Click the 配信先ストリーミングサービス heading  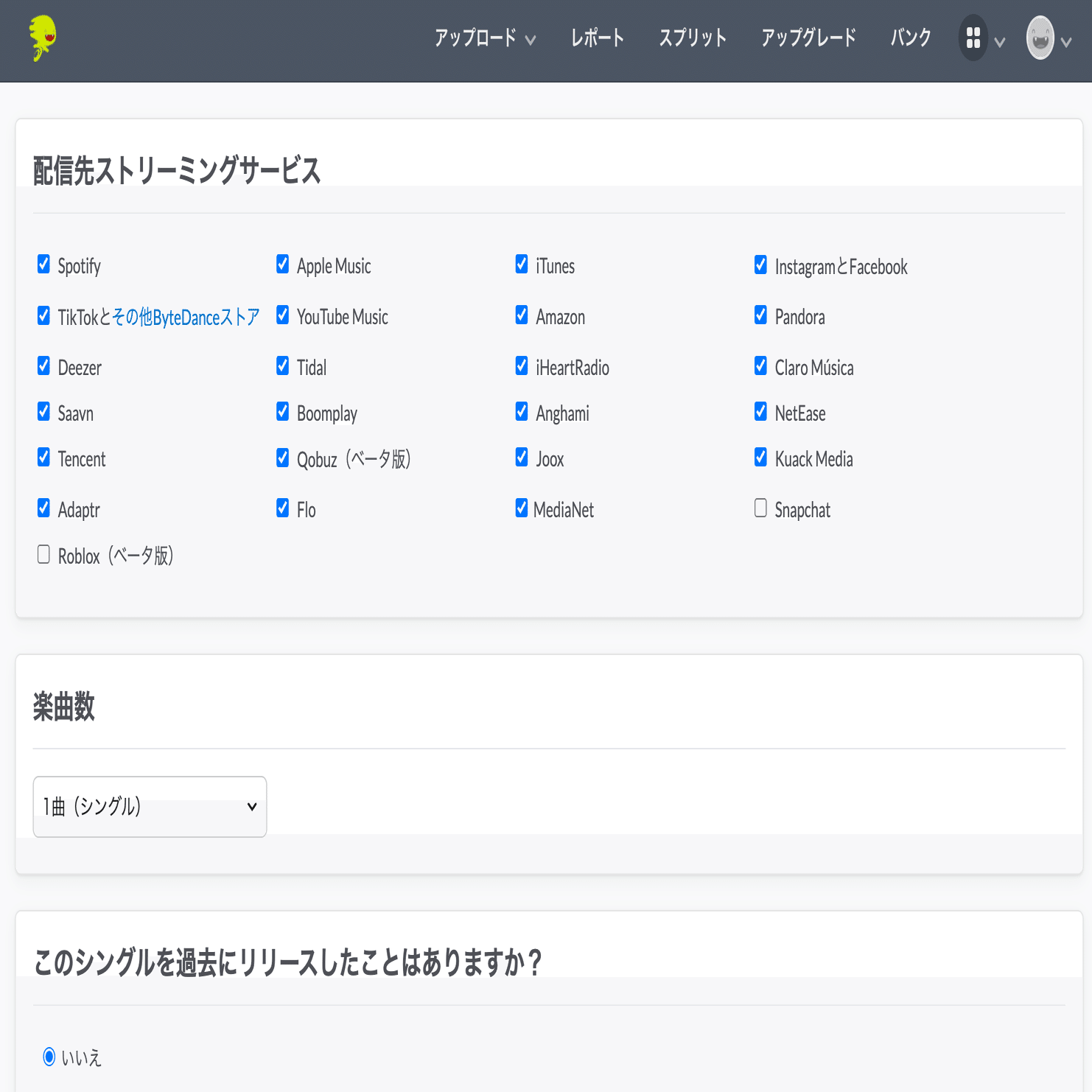(177, 170)
